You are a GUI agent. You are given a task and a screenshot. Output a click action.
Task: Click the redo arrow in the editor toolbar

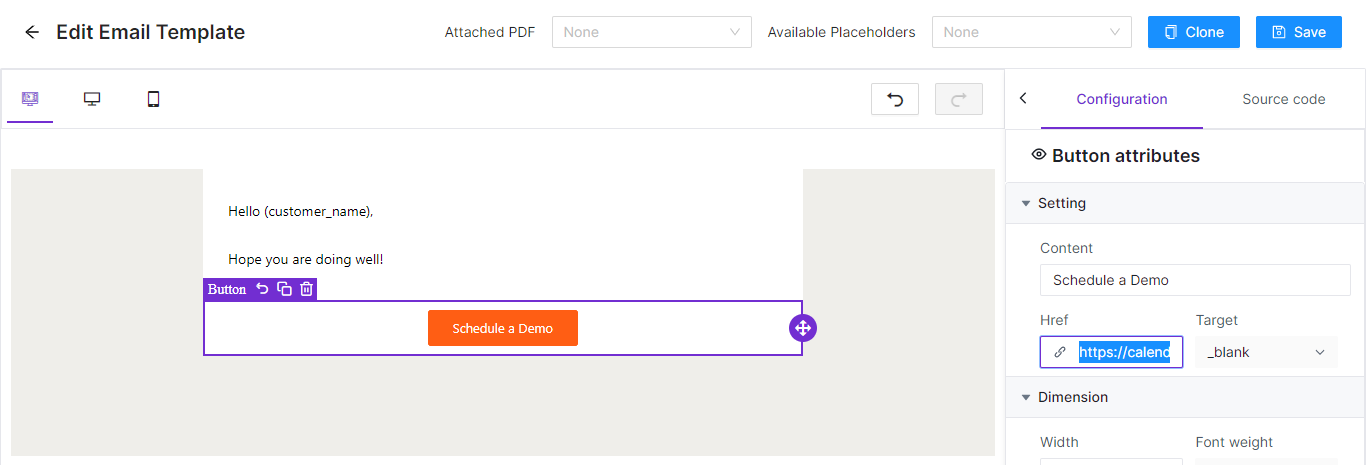coord(959,99)
